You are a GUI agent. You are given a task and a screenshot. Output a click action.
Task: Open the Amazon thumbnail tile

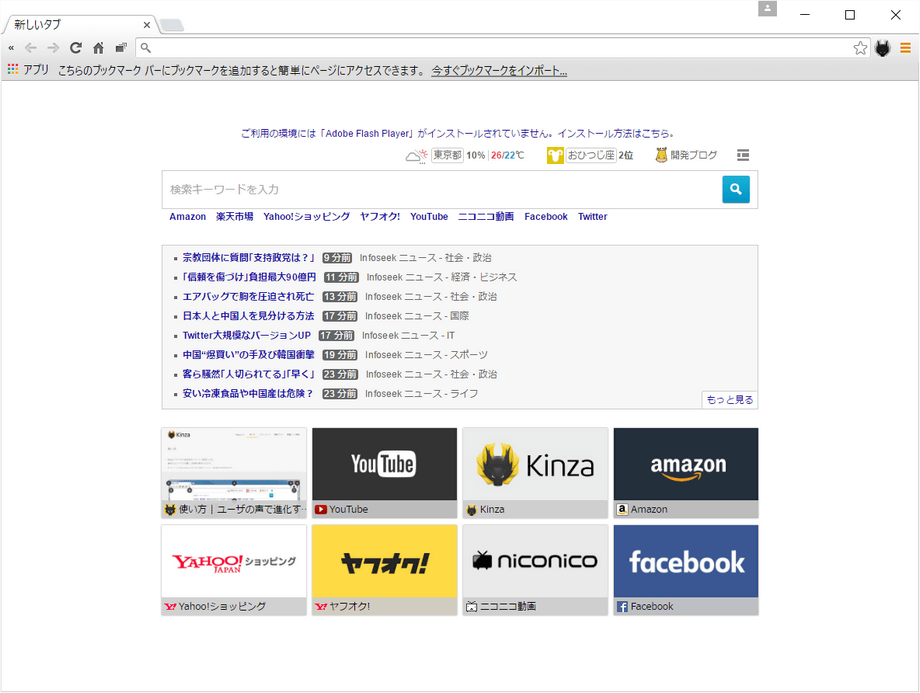tap(686, 473)
